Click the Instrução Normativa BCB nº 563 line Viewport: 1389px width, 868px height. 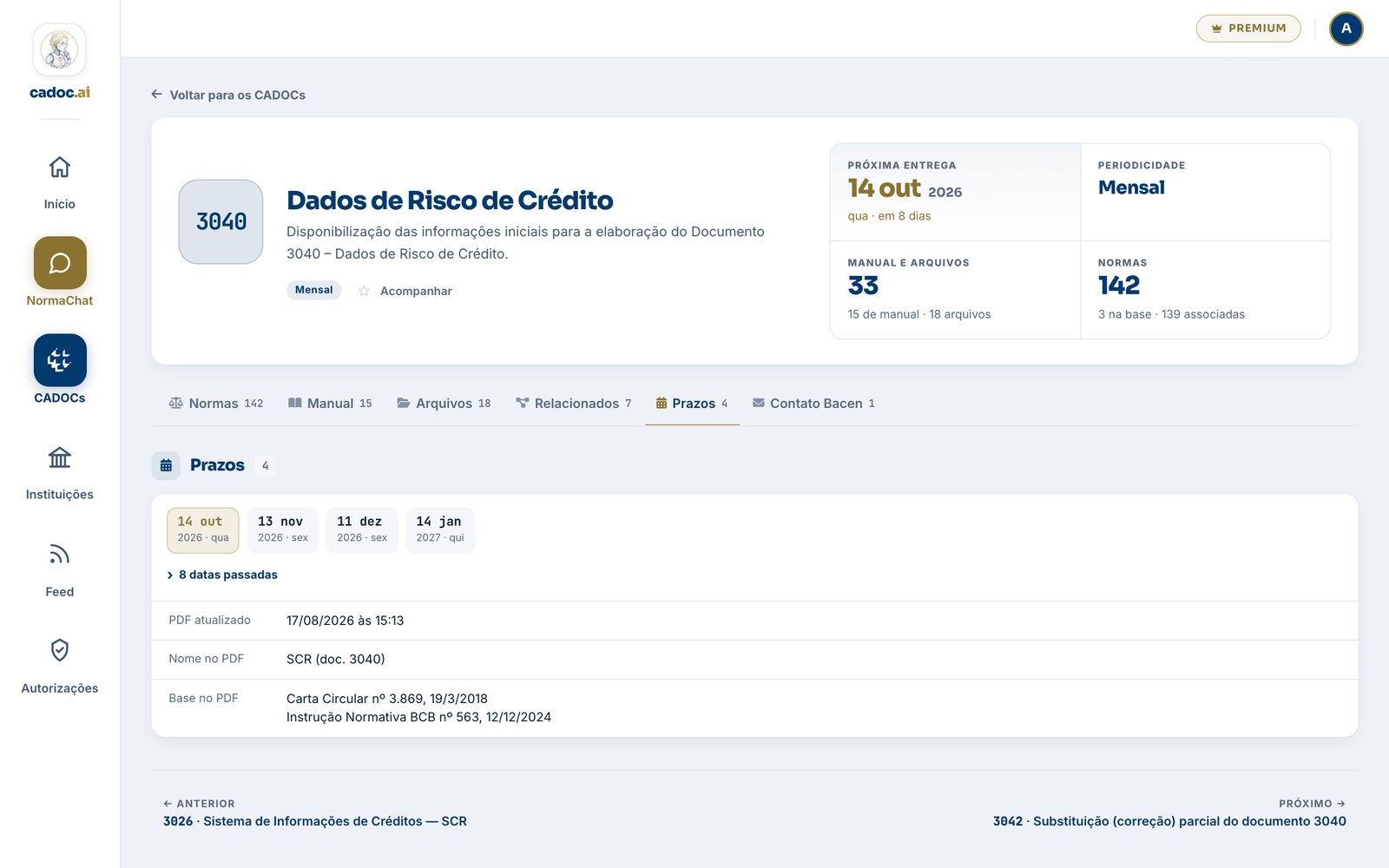click(418, 717)
